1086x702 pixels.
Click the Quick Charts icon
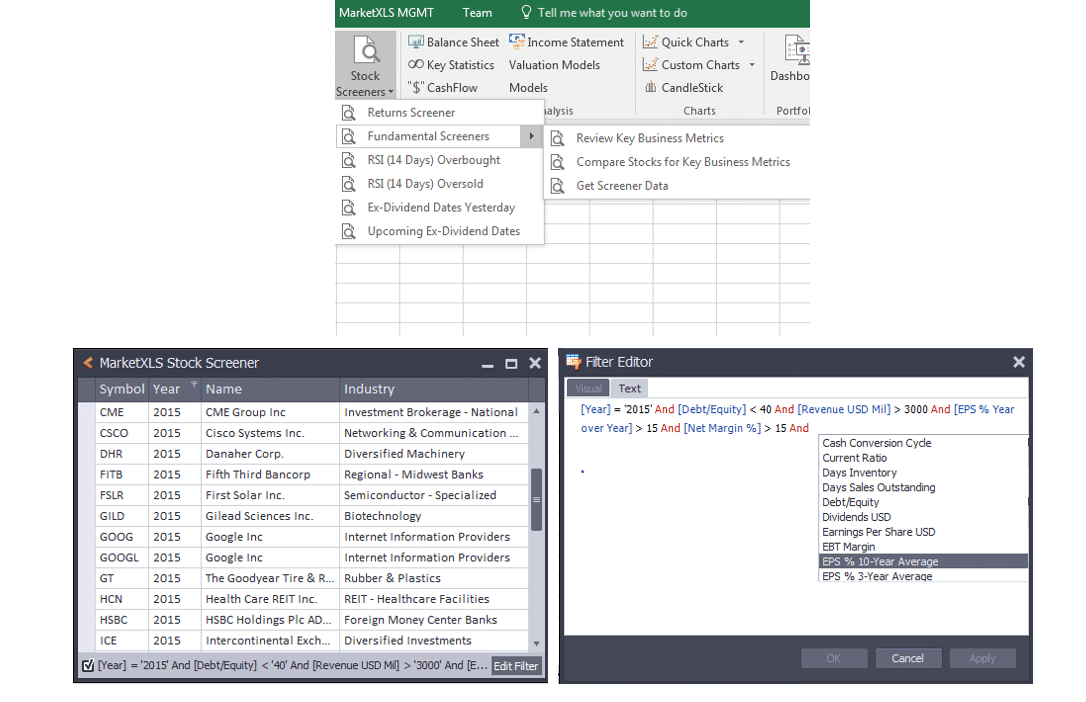point(650,42)
